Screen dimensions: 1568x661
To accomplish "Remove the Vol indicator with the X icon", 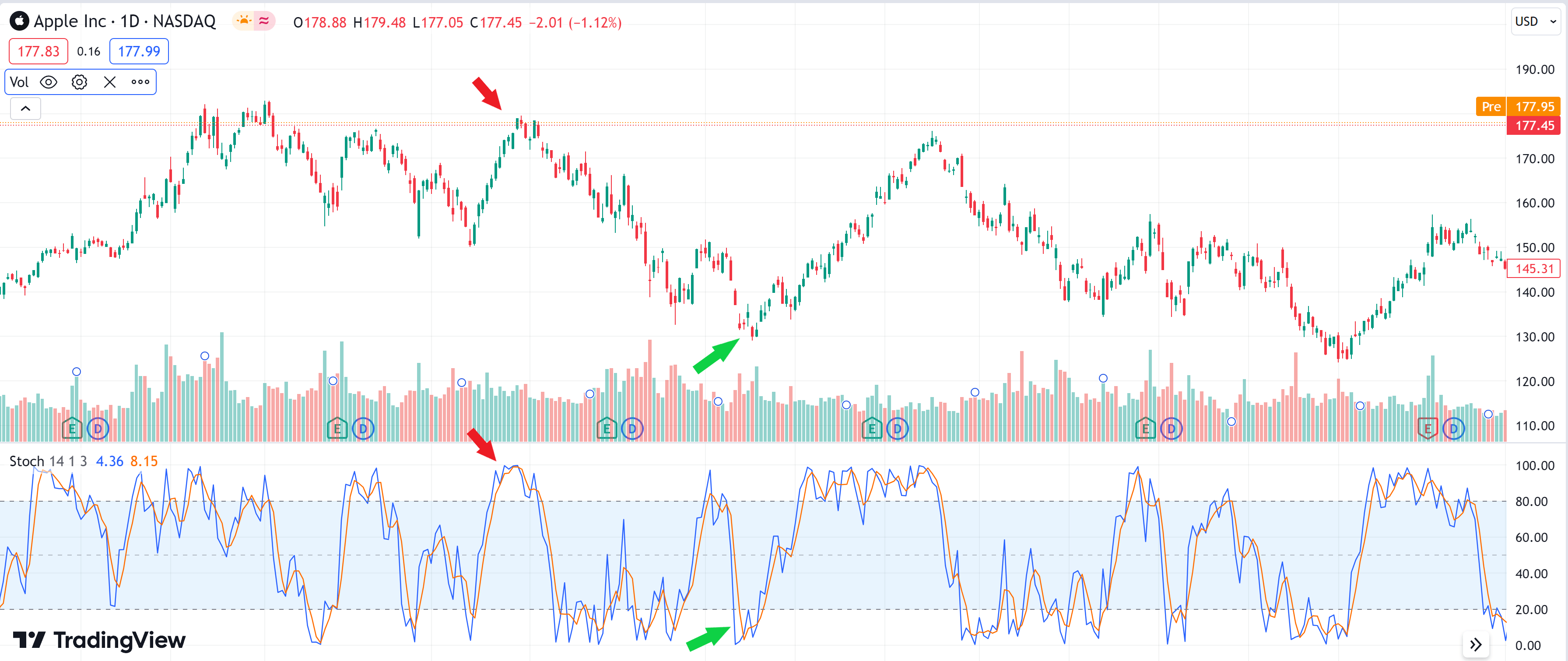I will coord(109,82).
